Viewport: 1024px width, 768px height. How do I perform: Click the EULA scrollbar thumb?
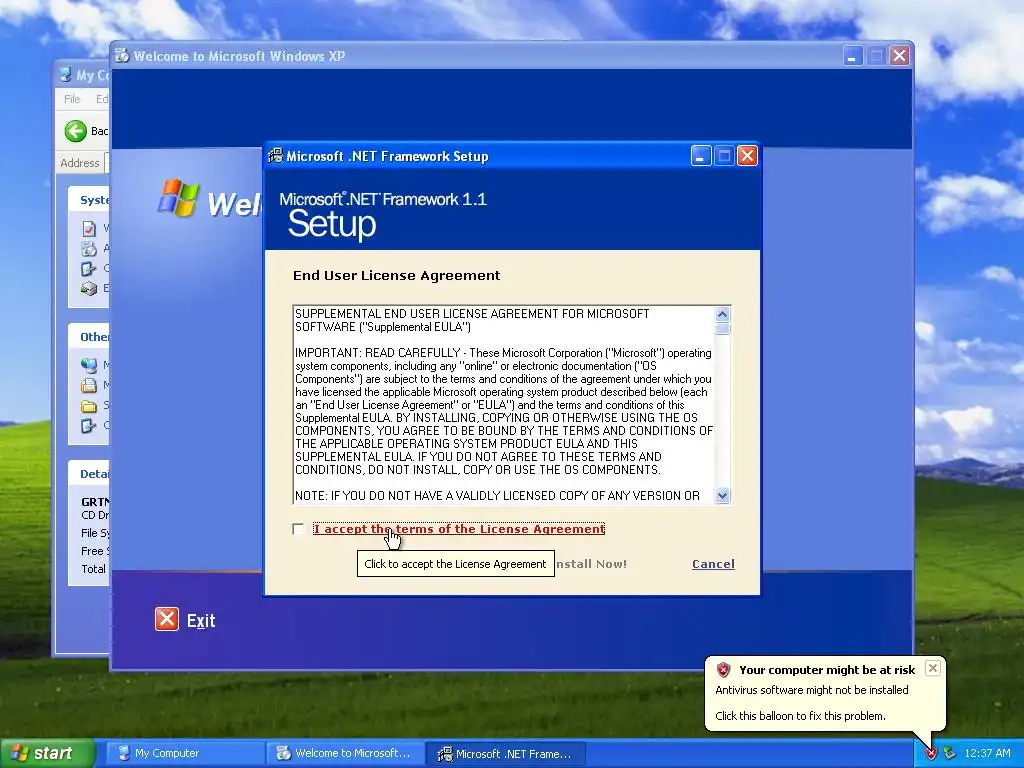(x=722, y=328)
